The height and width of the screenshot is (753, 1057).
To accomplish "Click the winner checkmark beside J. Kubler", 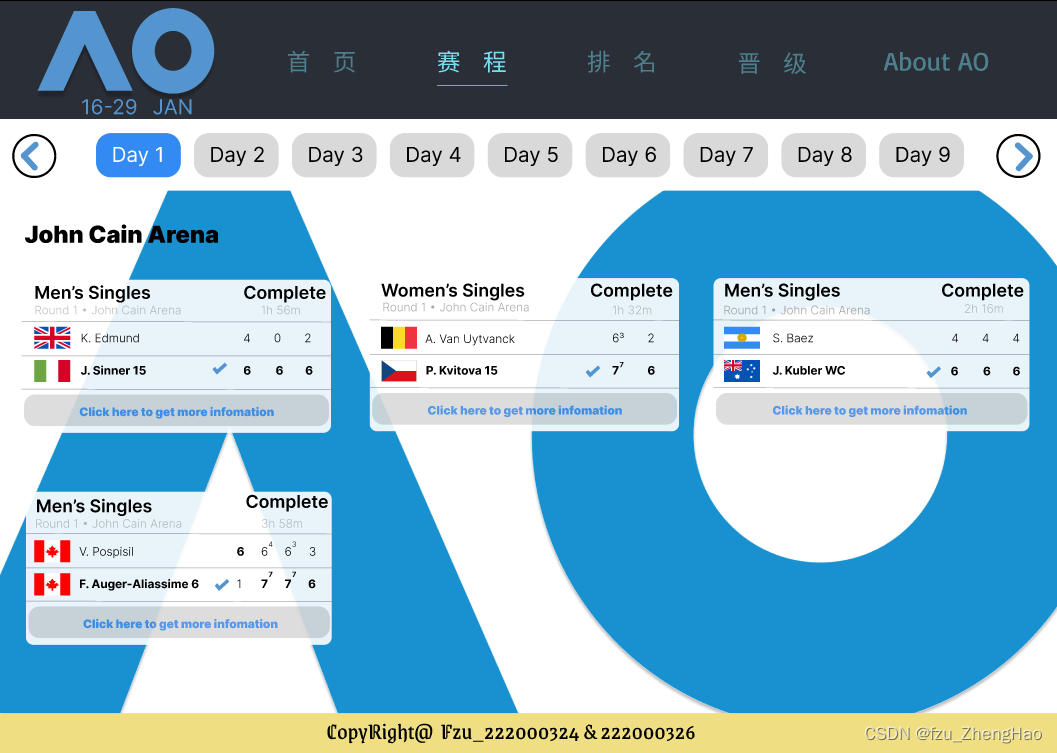I will pyautogui.click(x=934, y=371).
